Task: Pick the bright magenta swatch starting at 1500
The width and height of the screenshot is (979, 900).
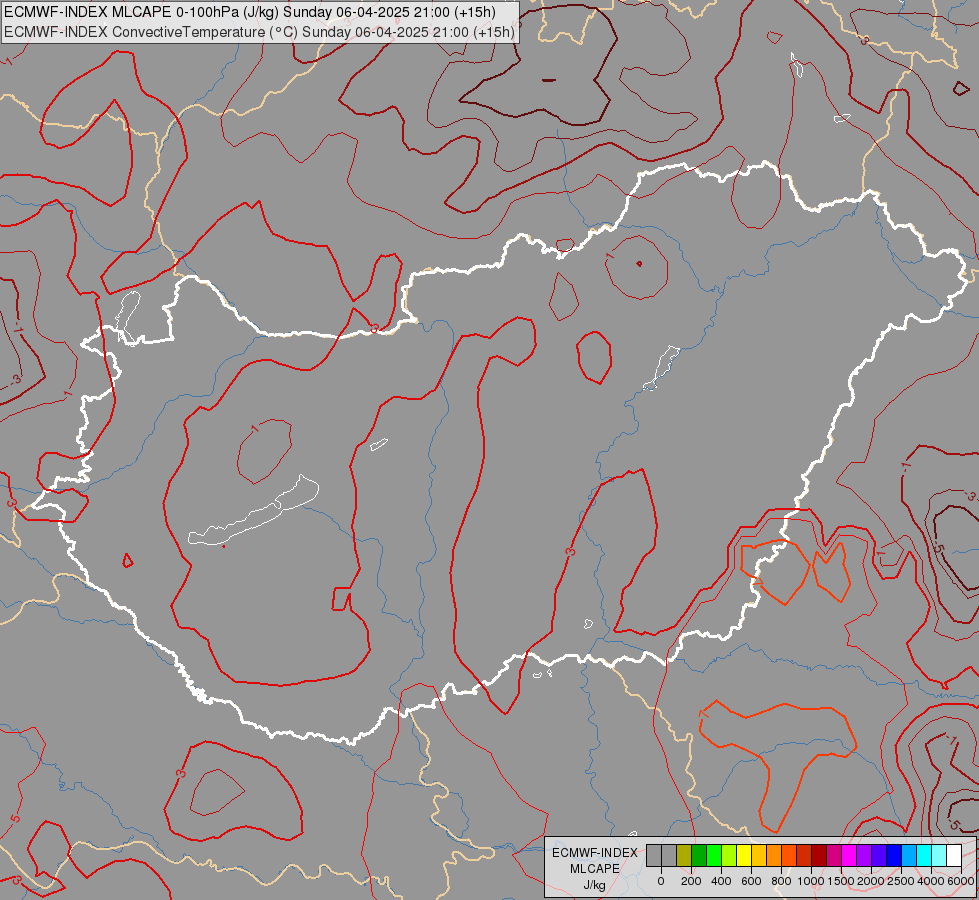Action: point(849,855)
